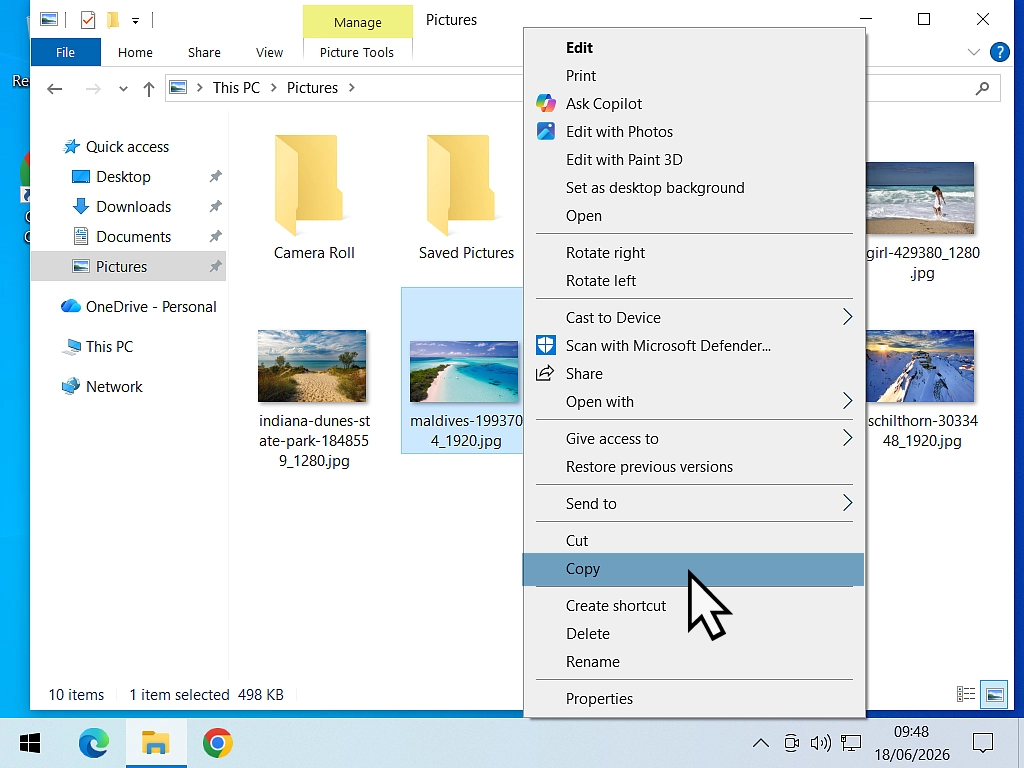Launch Google Chrome from taskbar
1024x768 pixels.
point(217,743)
